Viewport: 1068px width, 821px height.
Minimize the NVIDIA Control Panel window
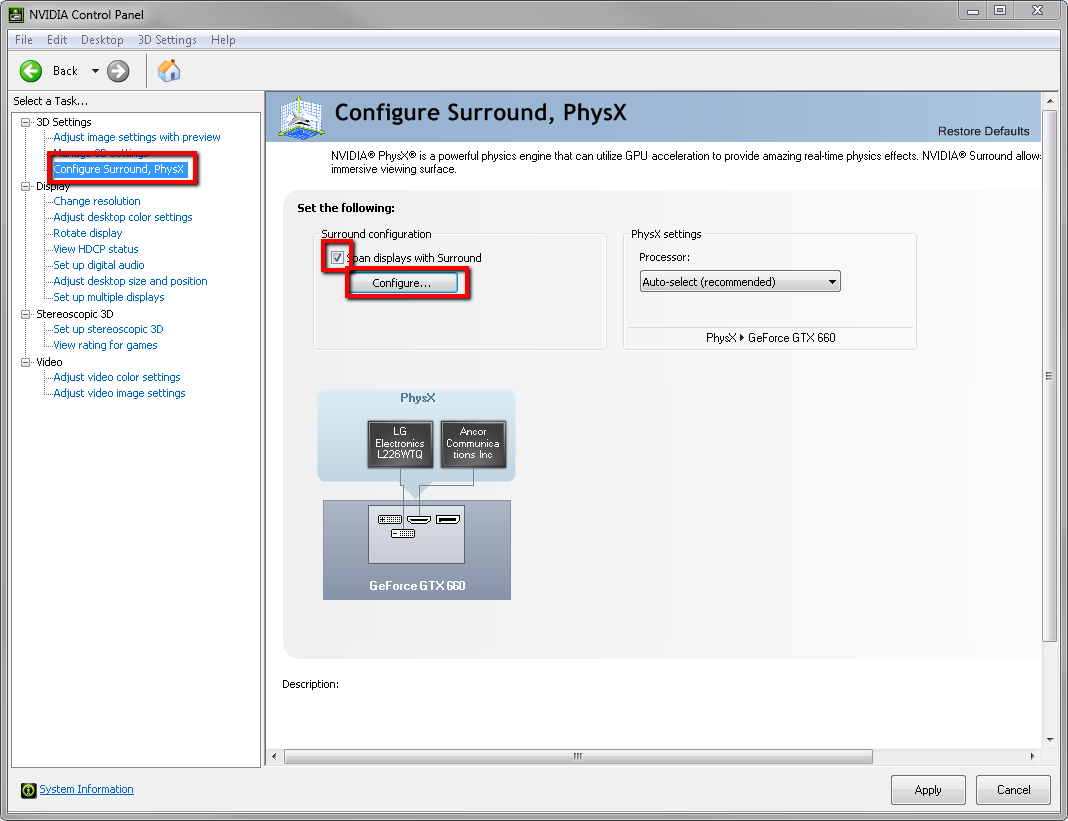(973, 11)
